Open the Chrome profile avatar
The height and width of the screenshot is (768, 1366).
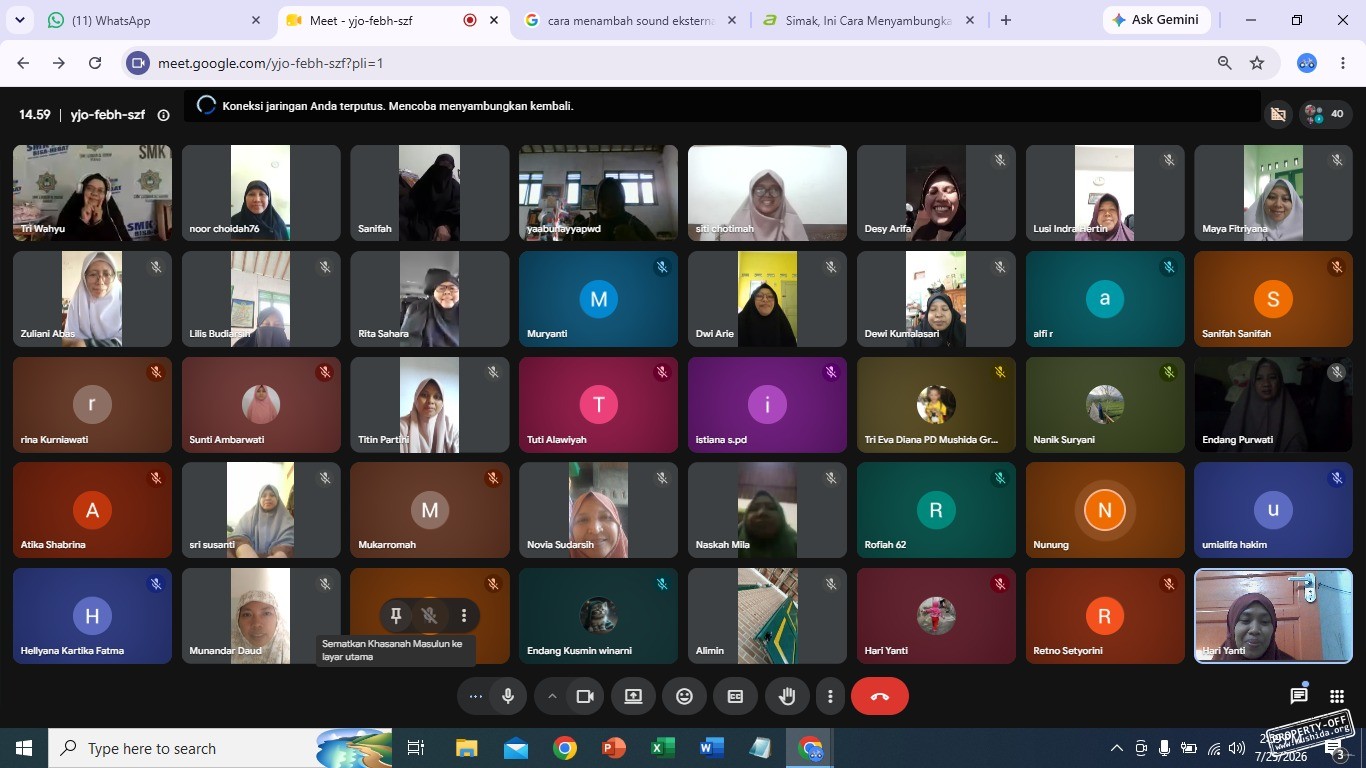click(x=1307, y=63)
